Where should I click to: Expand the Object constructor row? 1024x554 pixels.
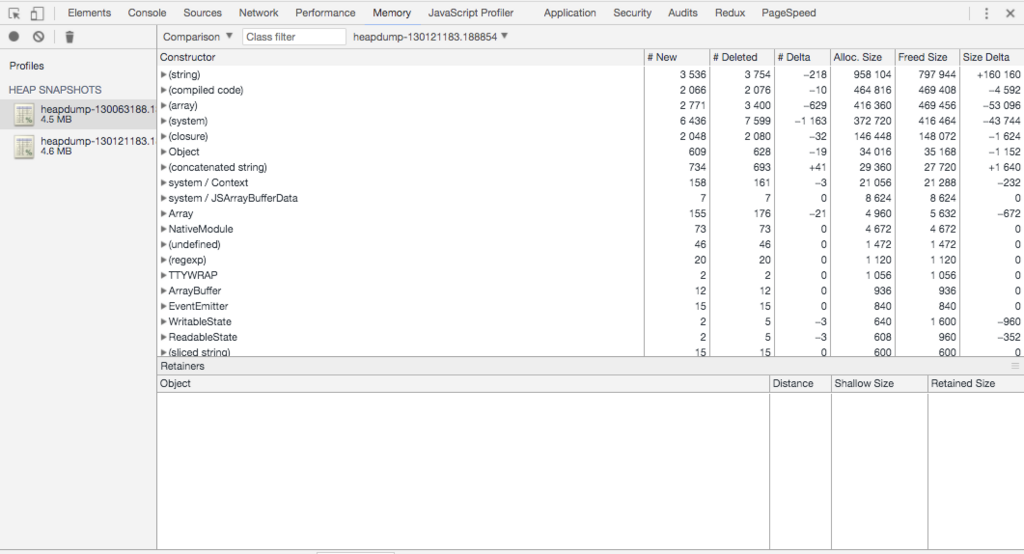coord(163,152)
